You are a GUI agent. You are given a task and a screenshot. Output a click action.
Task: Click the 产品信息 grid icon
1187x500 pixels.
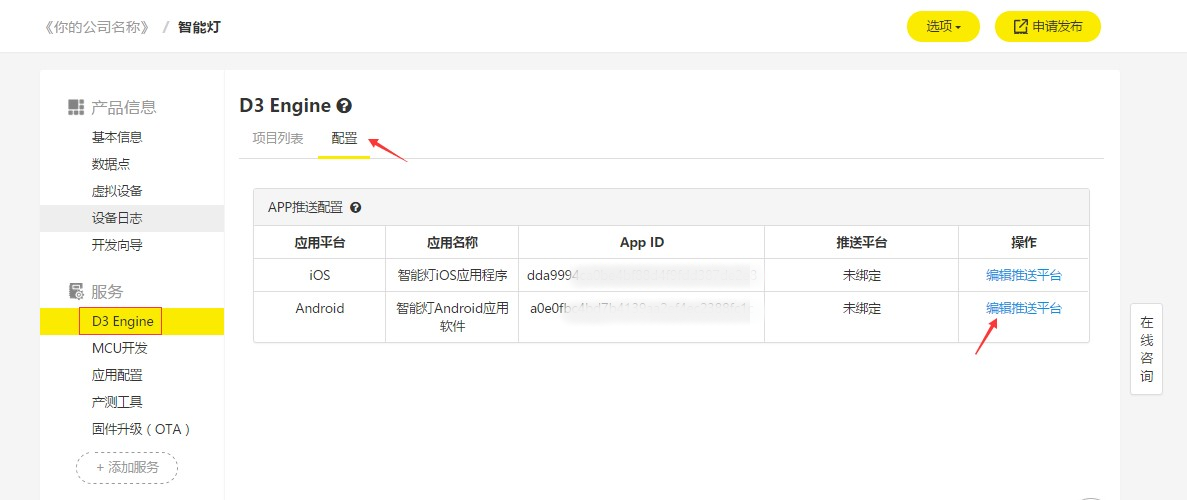pyautogui.click(x=76, y=107)
